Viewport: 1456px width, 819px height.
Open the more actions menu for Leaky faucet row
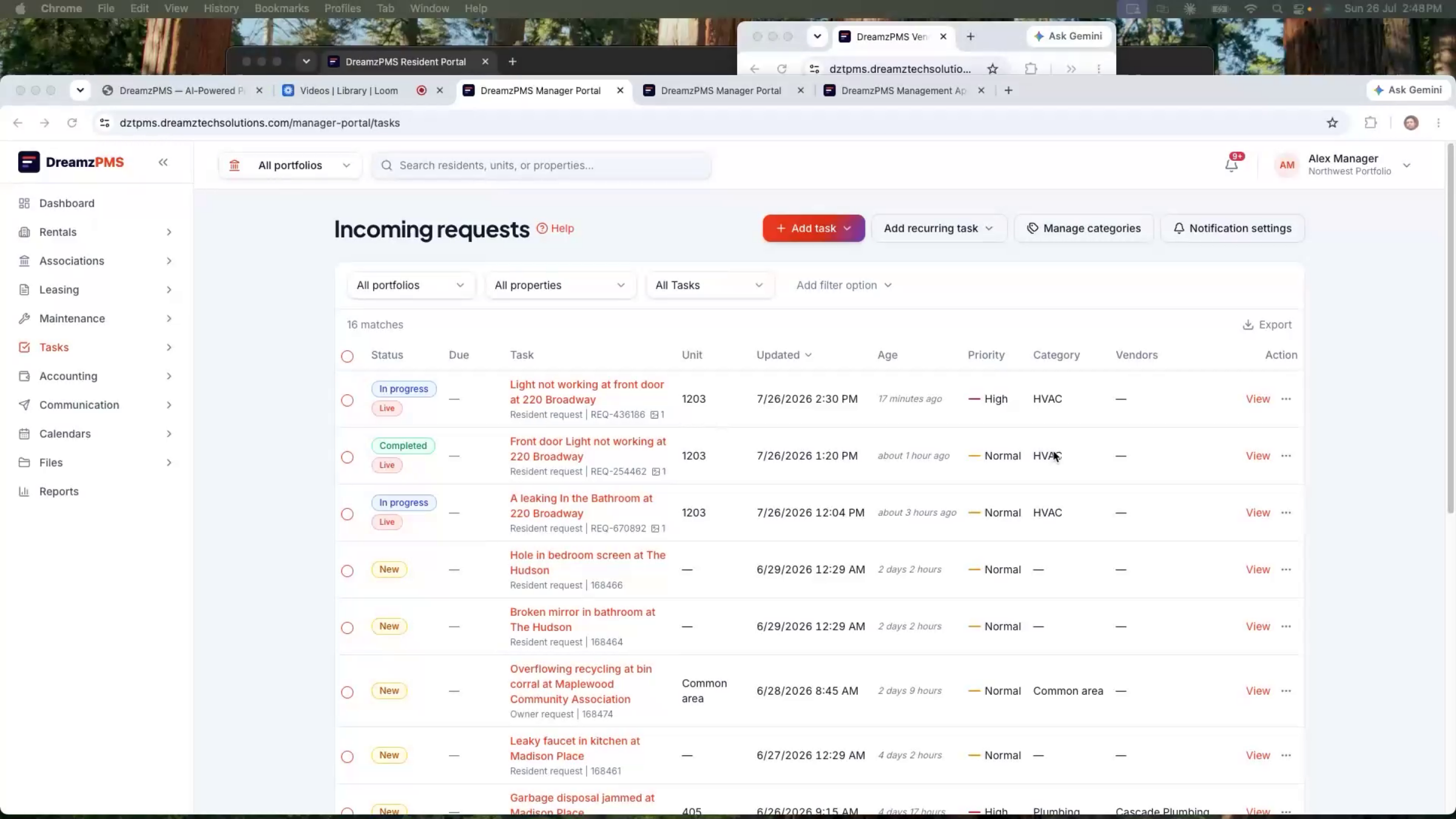click(1286, 755)
